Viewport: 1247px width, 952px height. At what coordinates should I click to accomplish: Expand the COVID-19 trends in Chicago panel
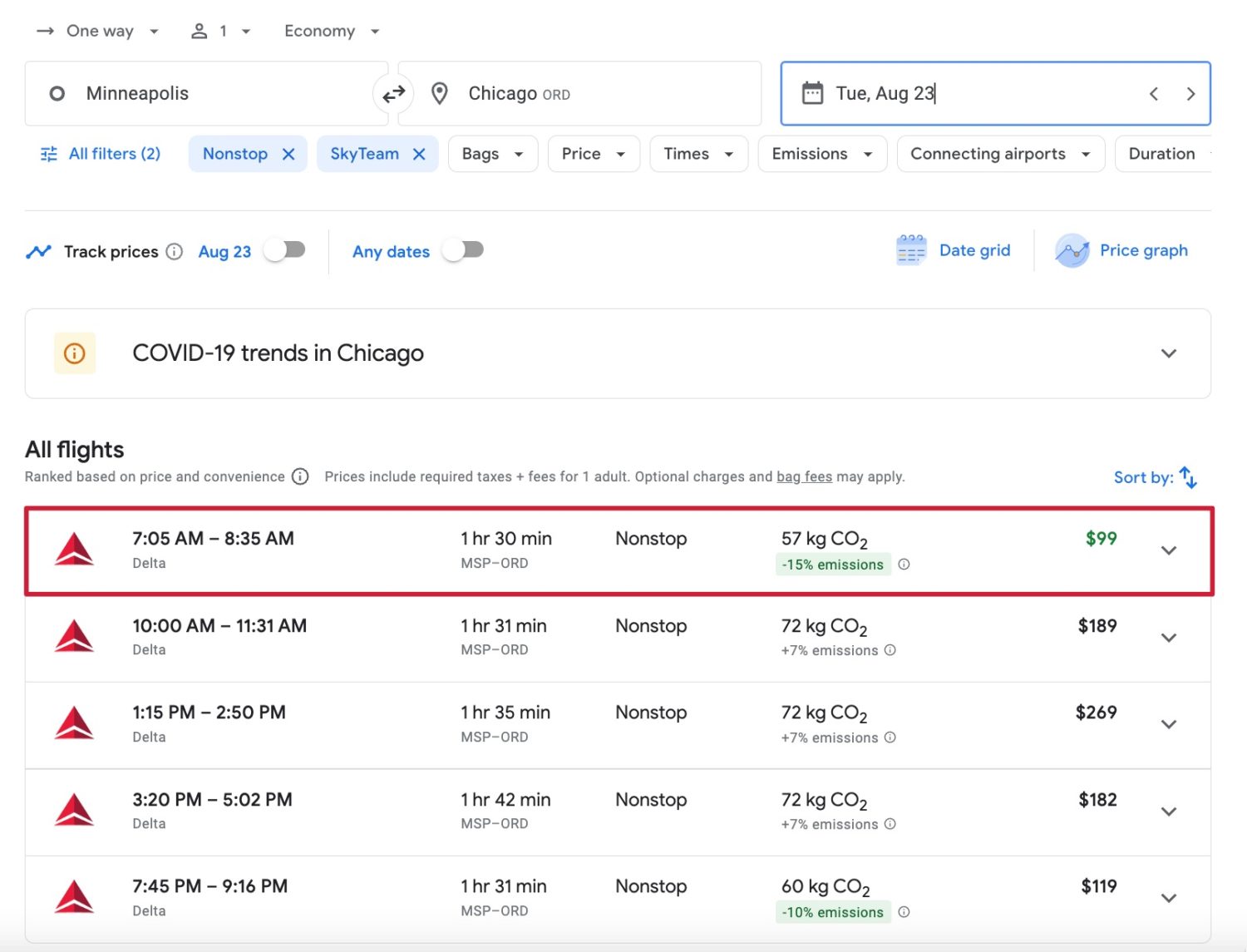click(x=1168, y=353)
